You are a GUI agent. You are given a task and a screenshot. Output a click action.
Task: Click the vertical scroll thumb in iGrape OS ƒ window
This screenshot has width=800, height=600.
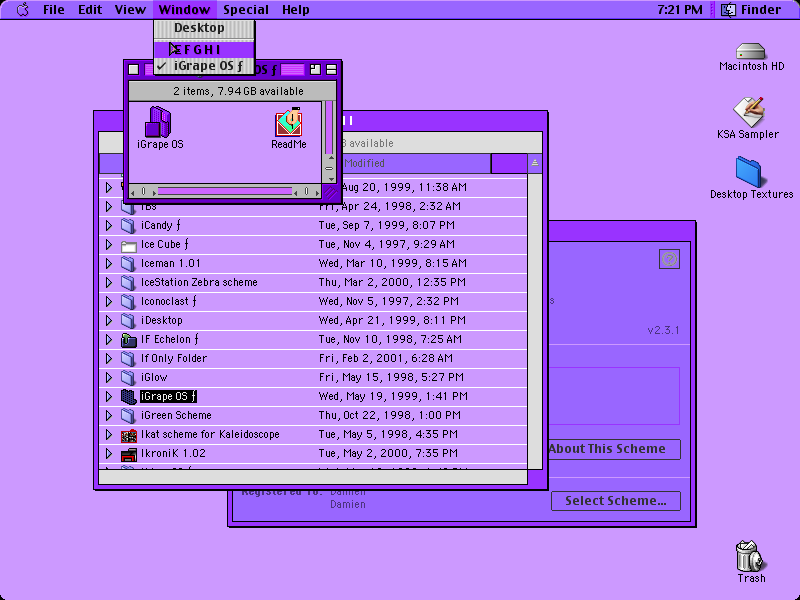point(329,128)
